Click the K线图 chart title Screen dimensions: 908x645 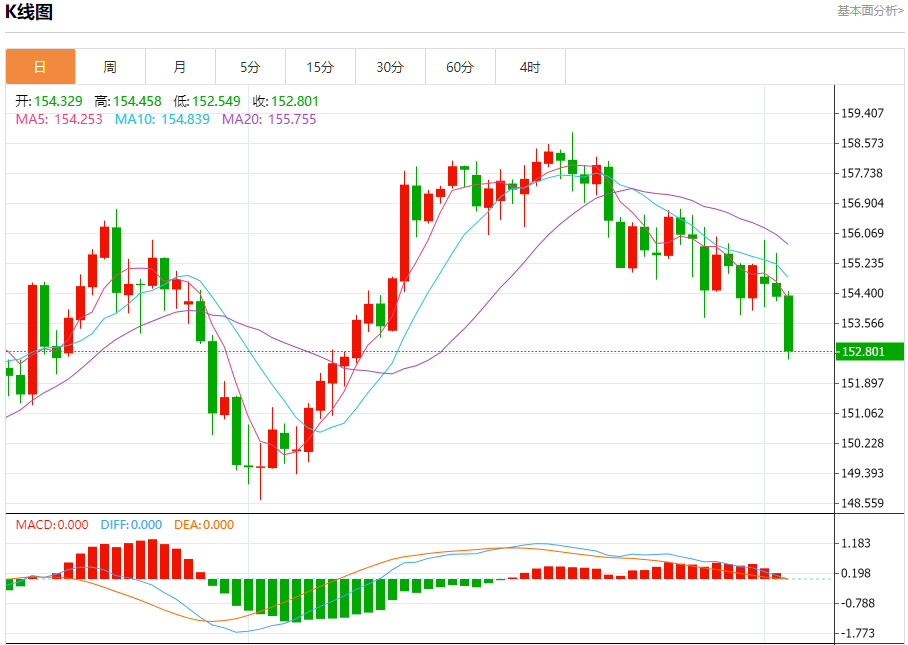click(x=29, y=12)
